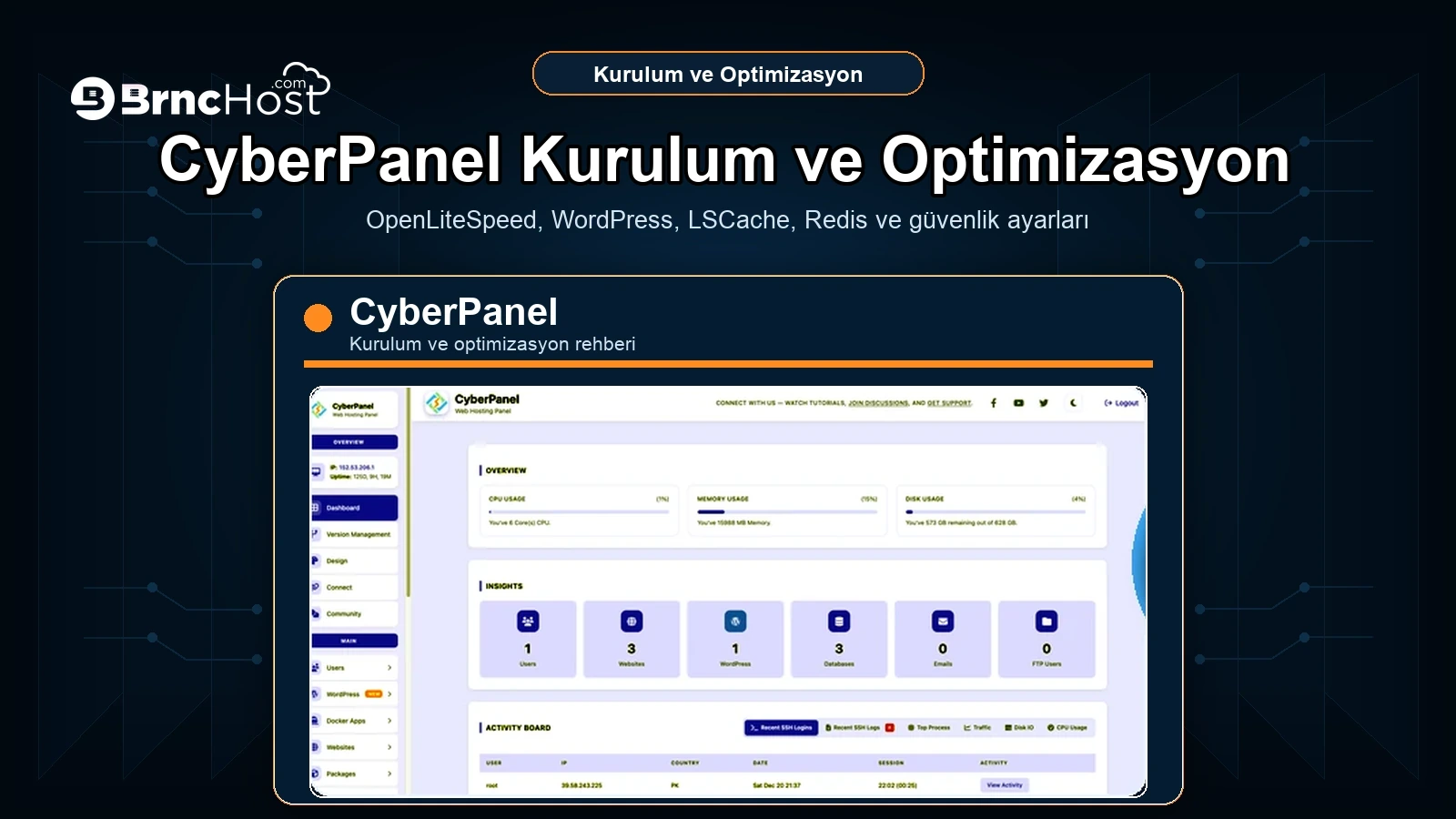This screenshot has height=819, width=1456.
Task: Click the CyberPanel logo in the header
Action: point(437,403)
